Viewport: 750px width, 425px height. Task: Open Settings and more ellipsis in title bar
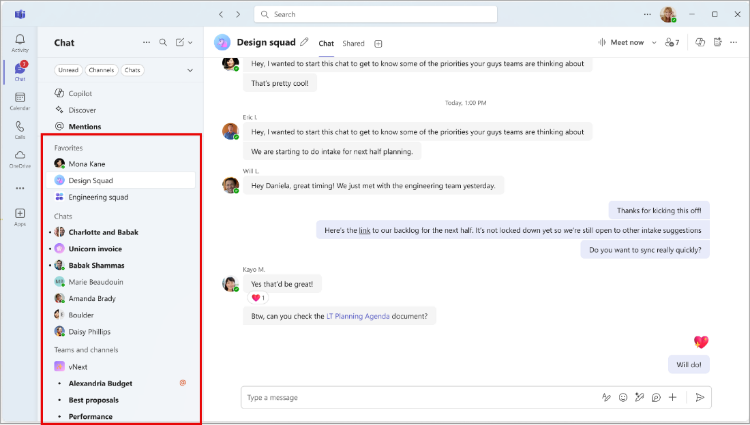coord(647,14)
